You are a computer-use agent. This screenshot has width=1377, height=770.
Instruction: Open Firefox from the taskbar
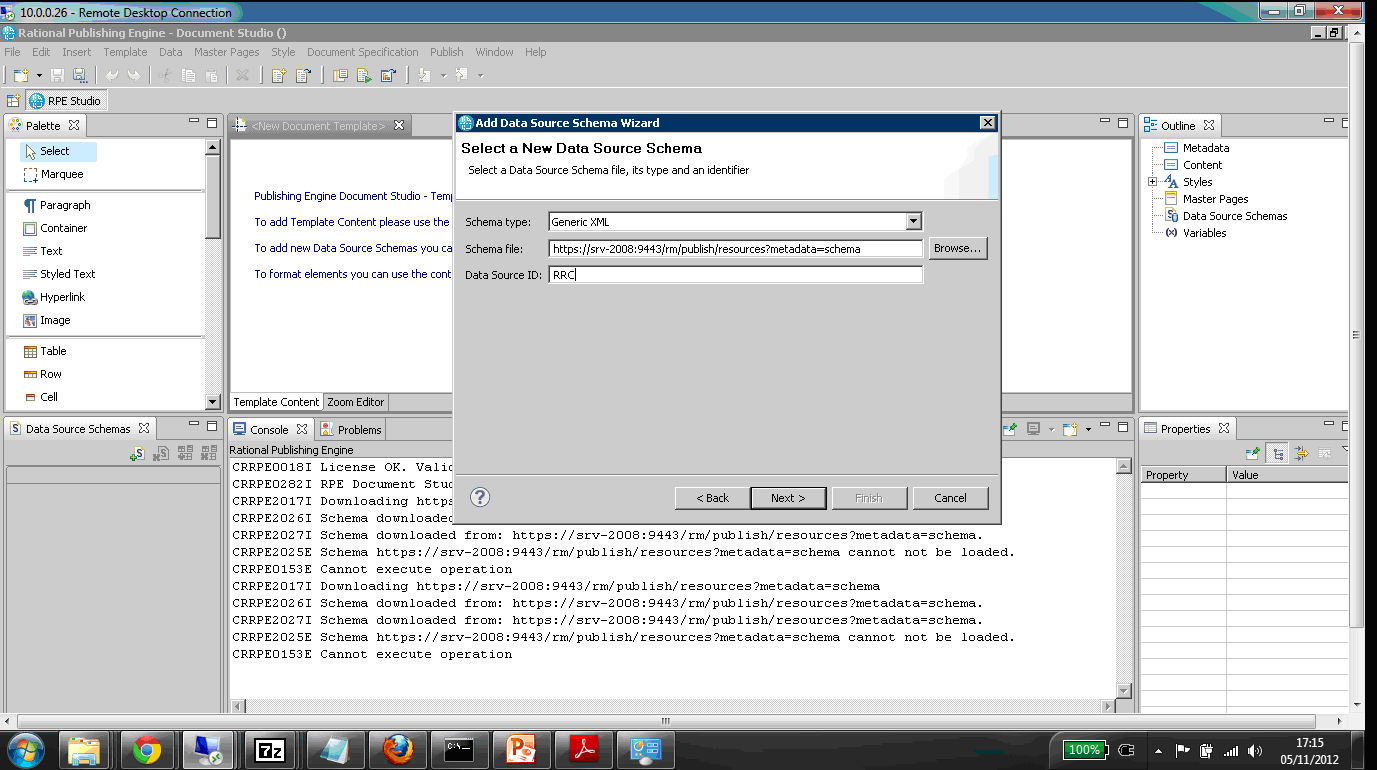(x=396, y=749)
